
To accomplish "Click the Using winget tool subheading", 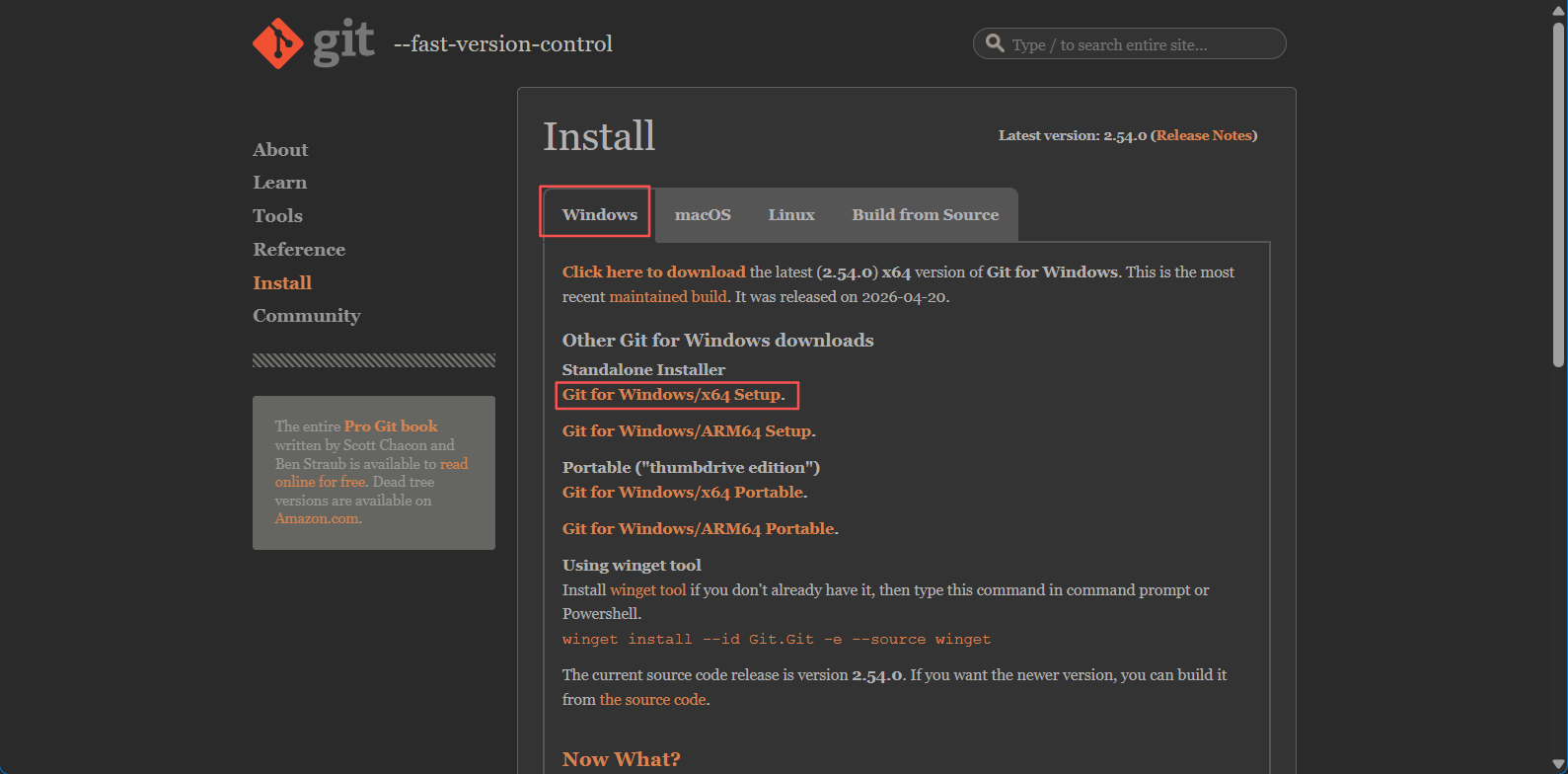I will click(x=632, y=566).
